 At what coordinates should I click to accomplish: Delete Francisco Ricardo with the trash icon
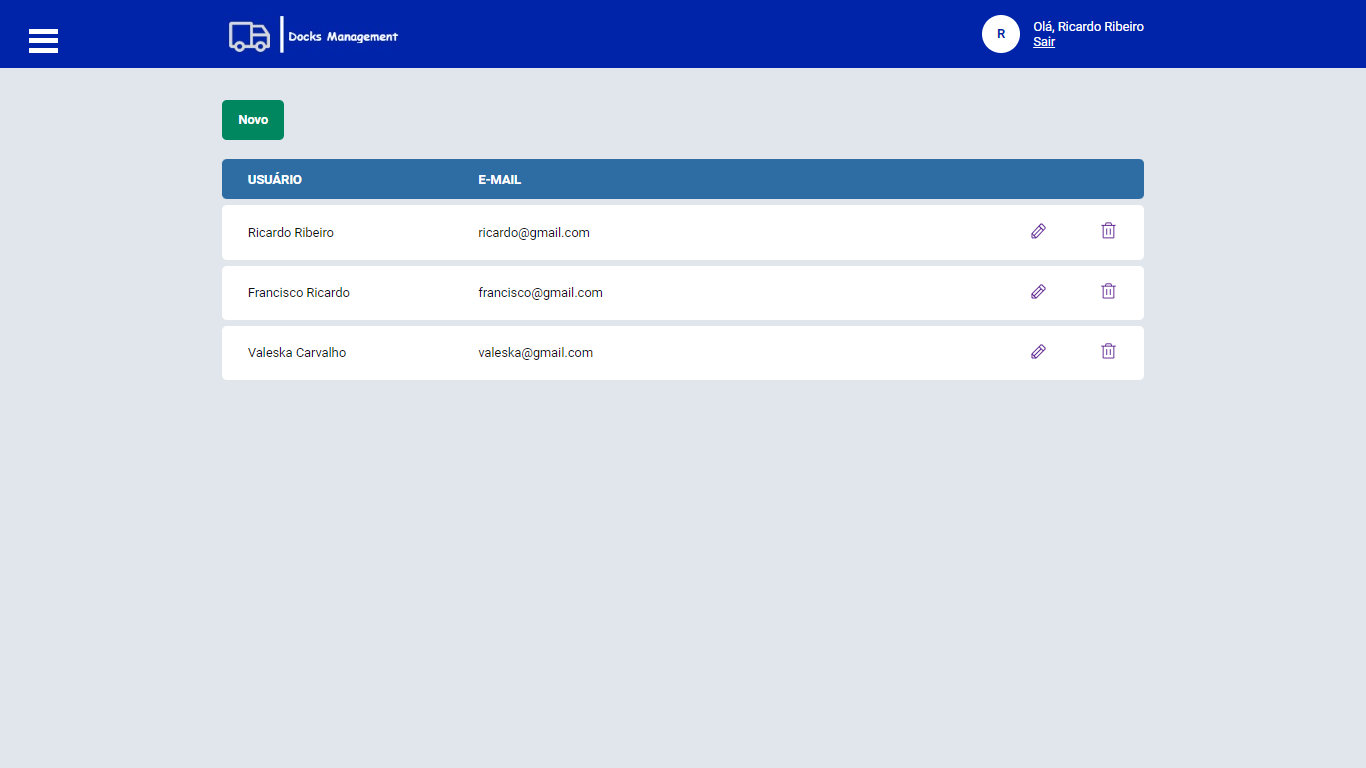1108,291
